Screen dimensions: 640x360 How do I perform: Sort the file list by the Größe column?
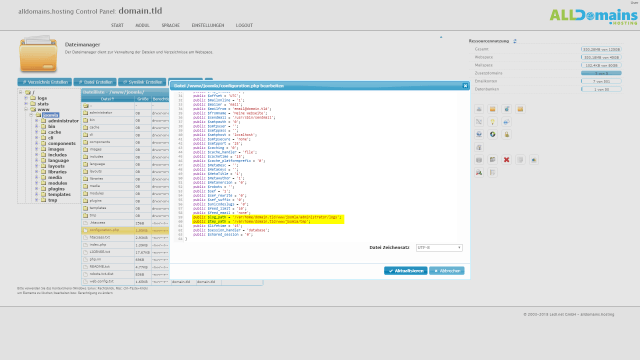(x=143, y=99)
